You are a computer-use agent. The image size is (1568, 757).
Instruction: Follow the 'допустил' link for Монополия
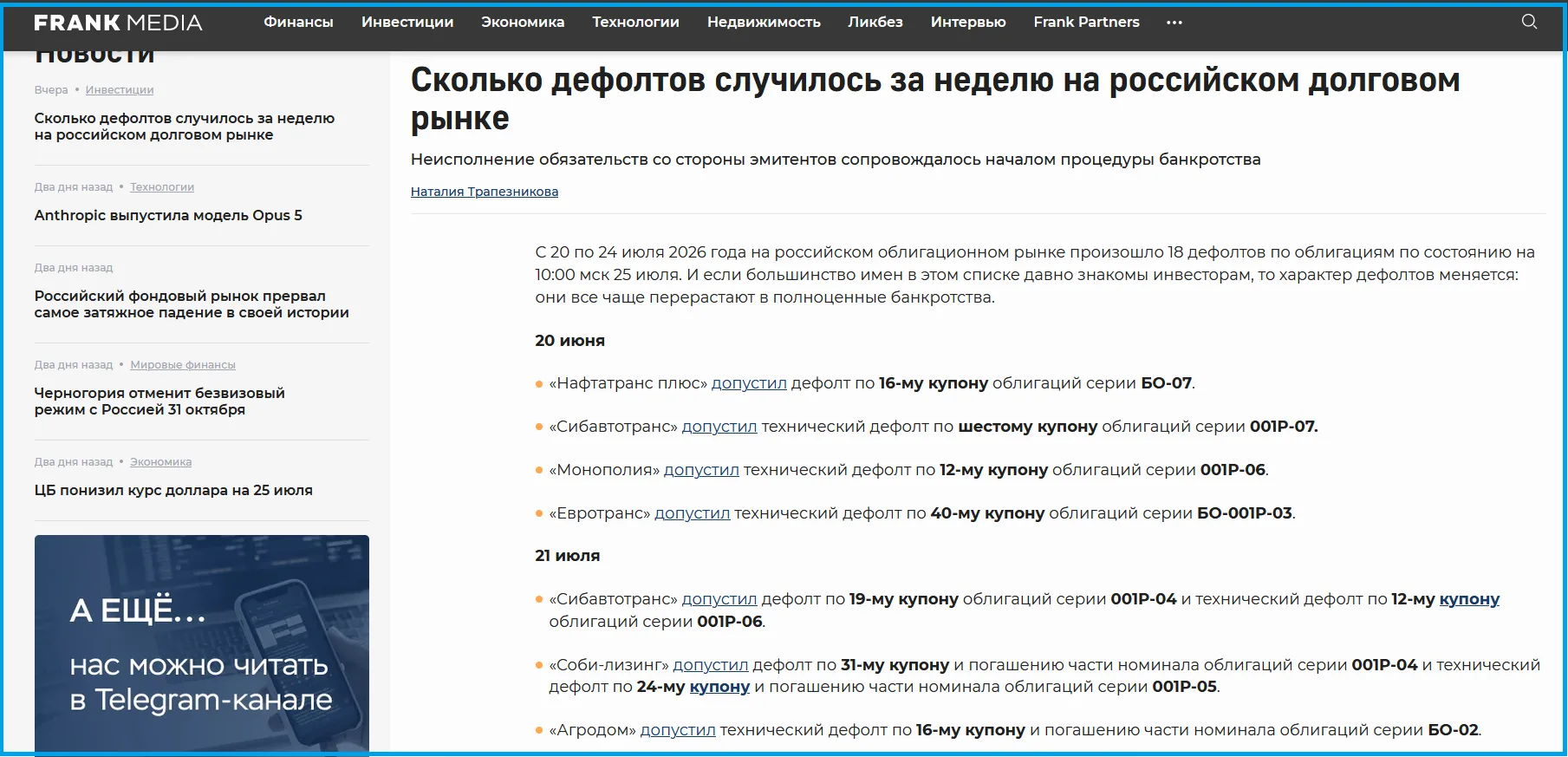(x=701, y=470)
